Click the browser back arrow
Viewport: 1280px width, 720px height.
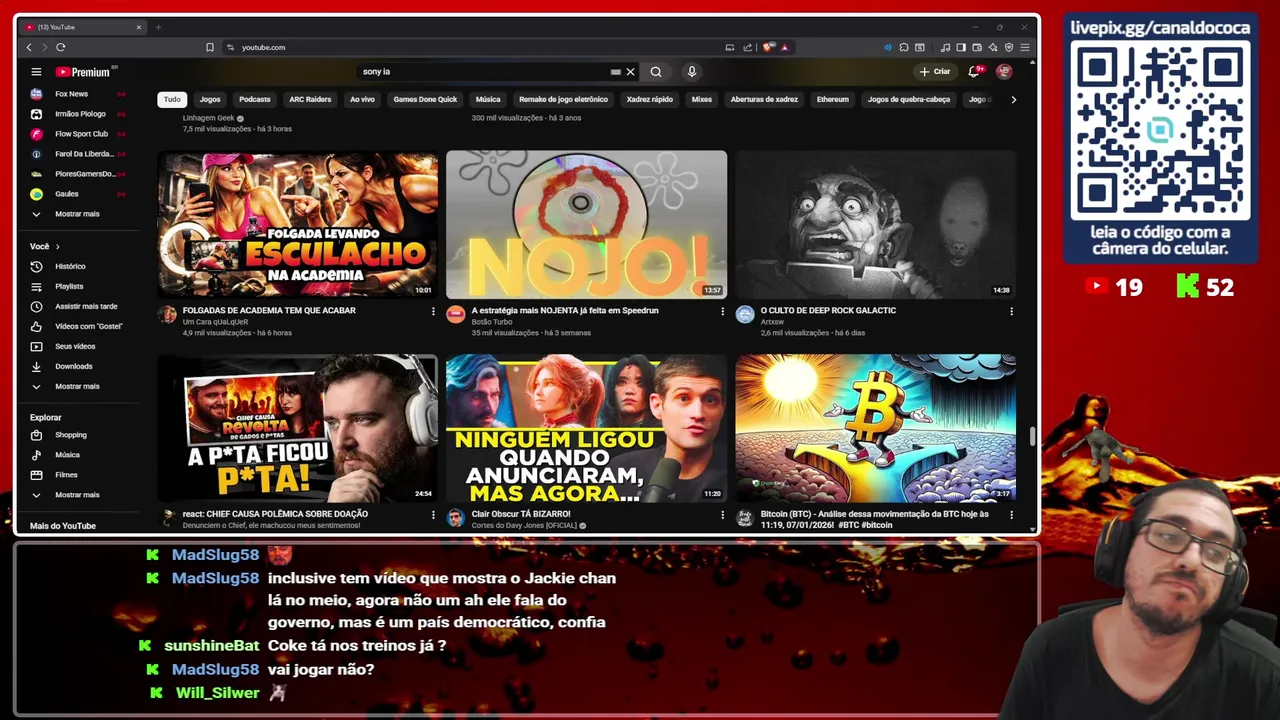pyautogui.click(x=29, y=47)
